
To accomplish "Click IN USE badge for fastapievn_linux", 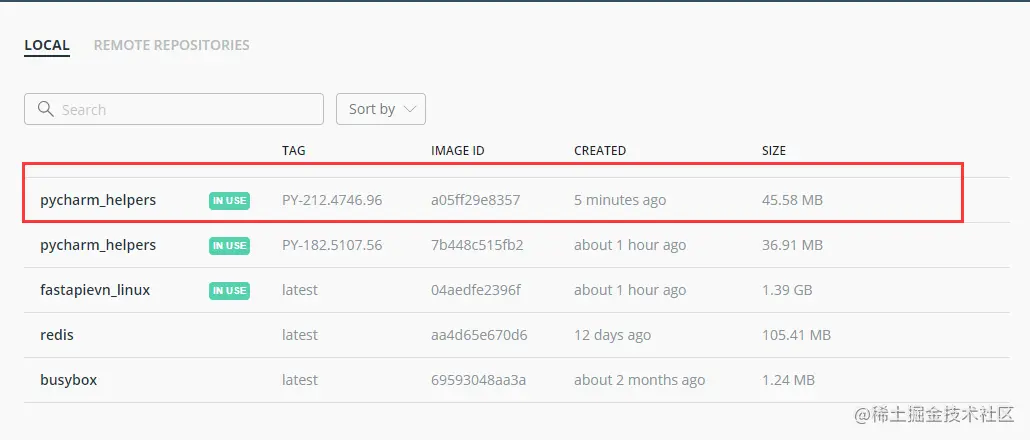I will (x=229, y=290).
